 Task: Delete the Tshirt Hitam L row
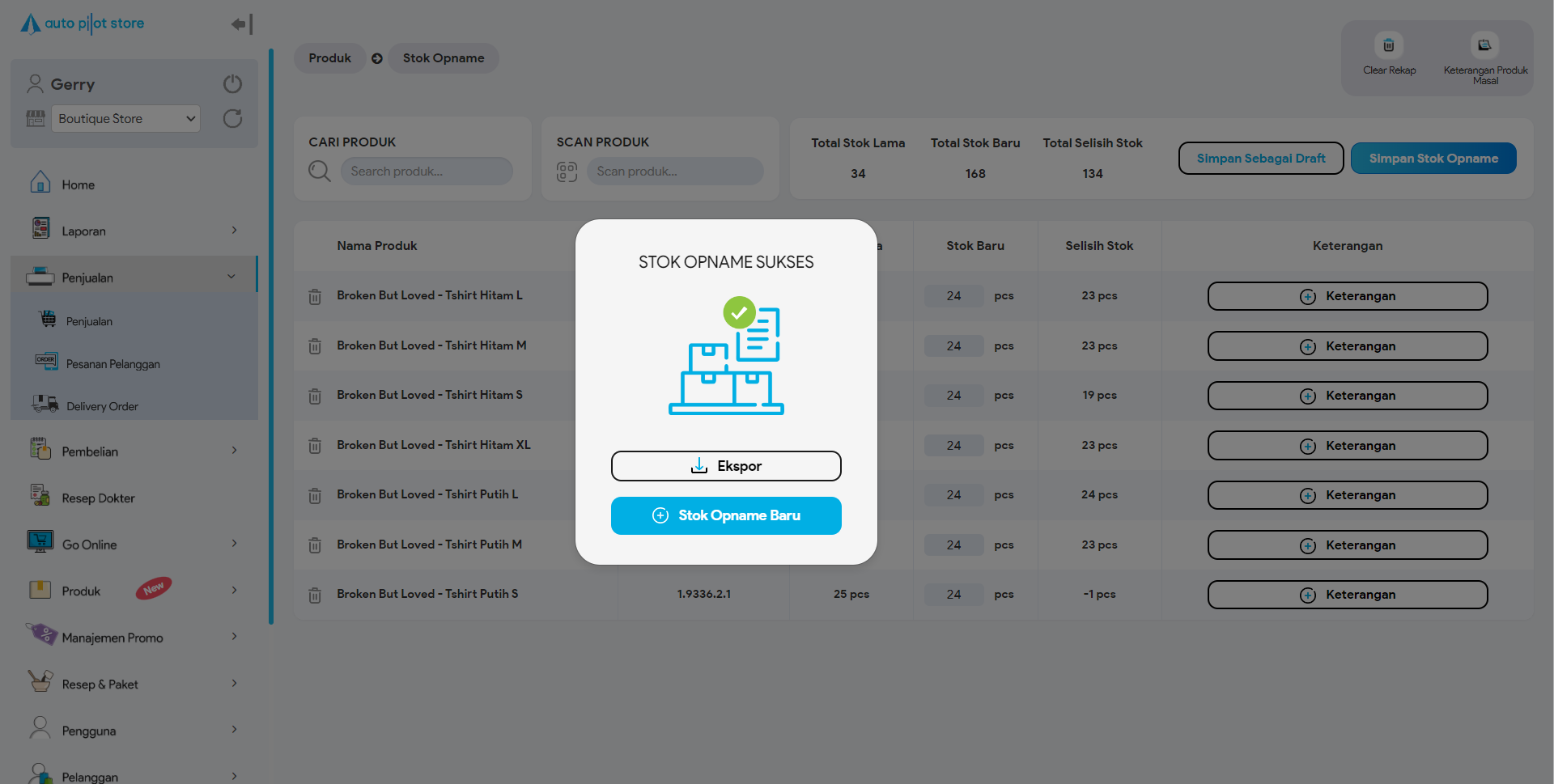(315, 297)
